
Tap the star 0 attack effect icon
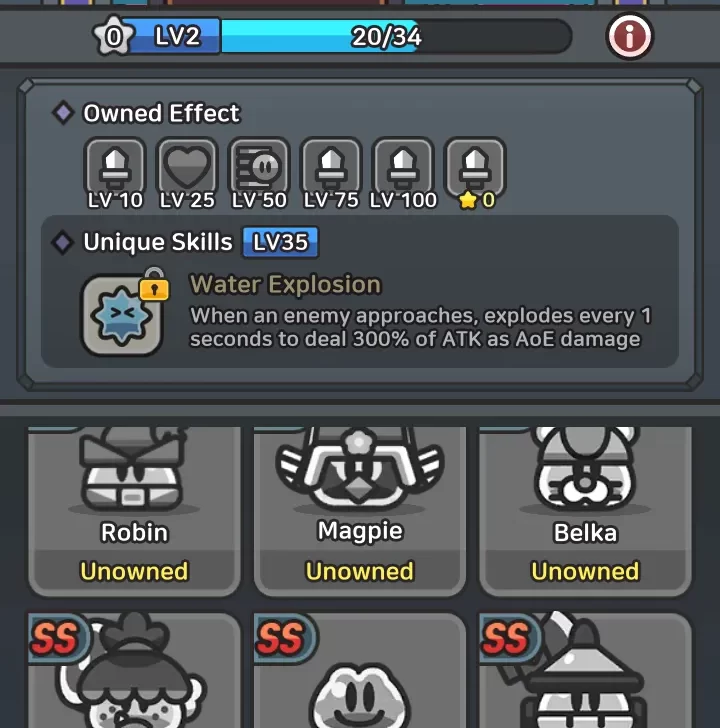coord(475,167)
